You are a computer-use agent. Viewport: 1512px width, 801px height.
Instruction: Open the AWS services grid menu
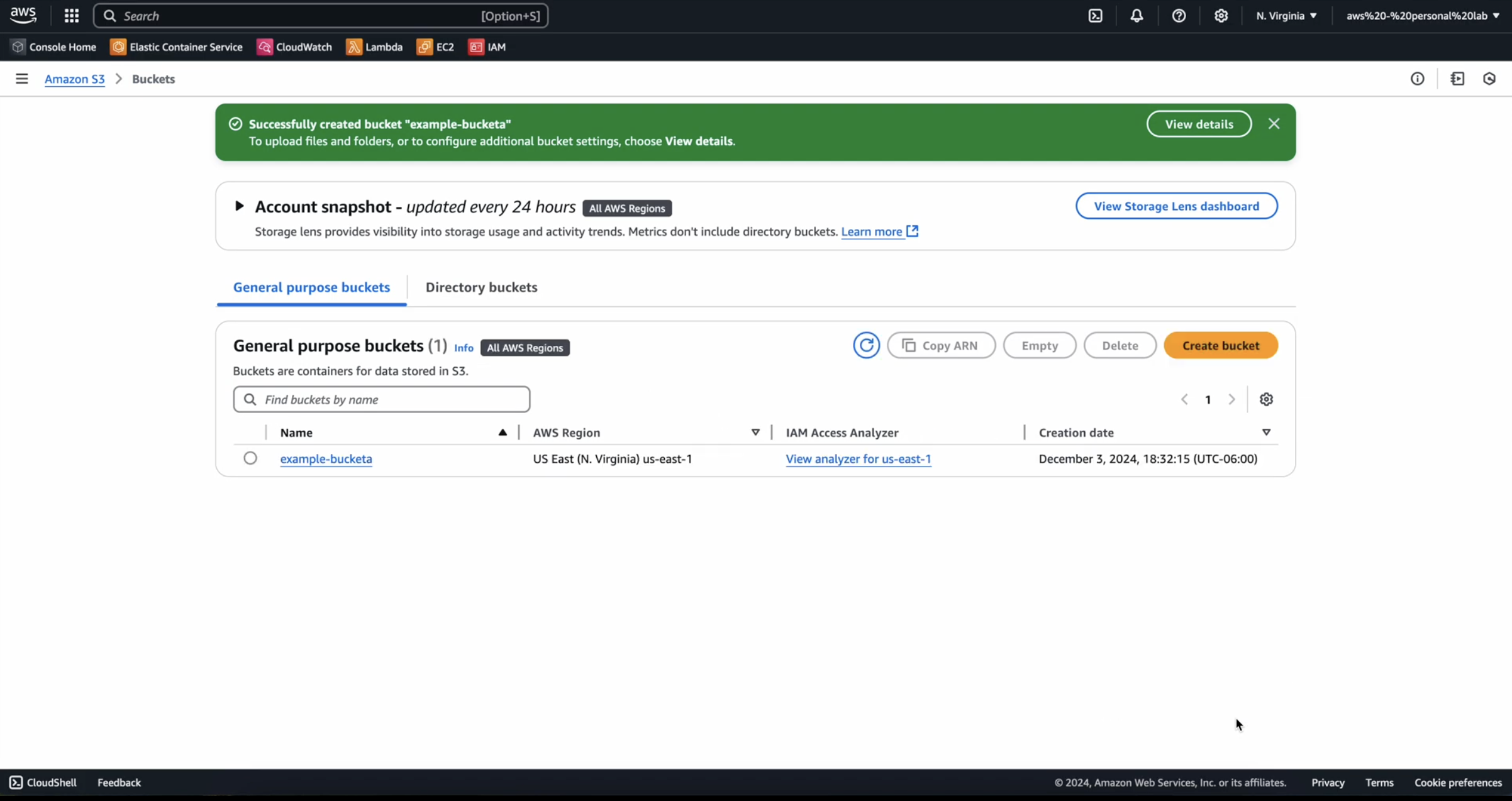(72, 16)
